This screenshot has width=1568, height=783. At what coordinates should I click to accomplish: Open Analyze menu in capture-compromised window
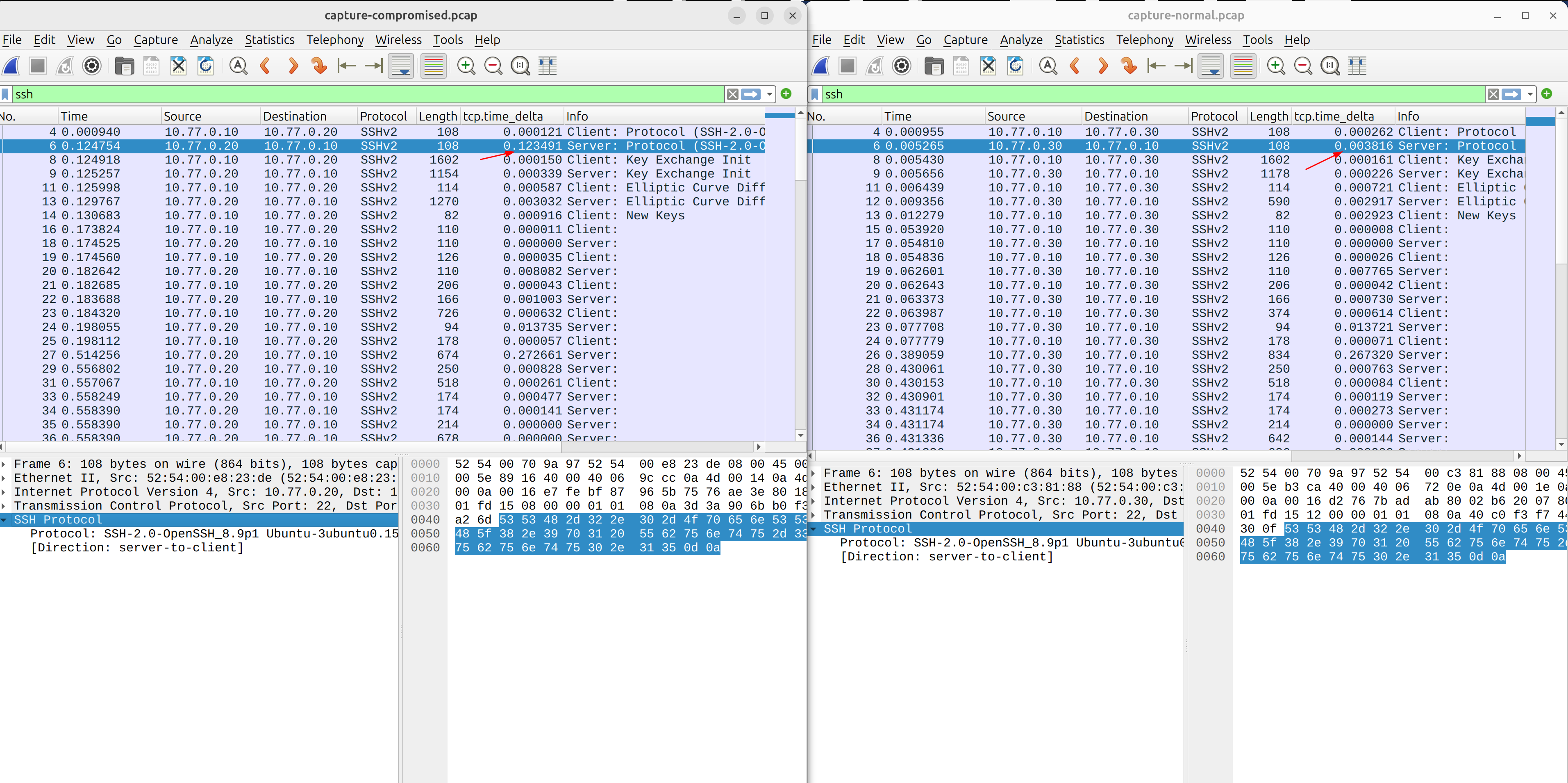tap(211, 40)
